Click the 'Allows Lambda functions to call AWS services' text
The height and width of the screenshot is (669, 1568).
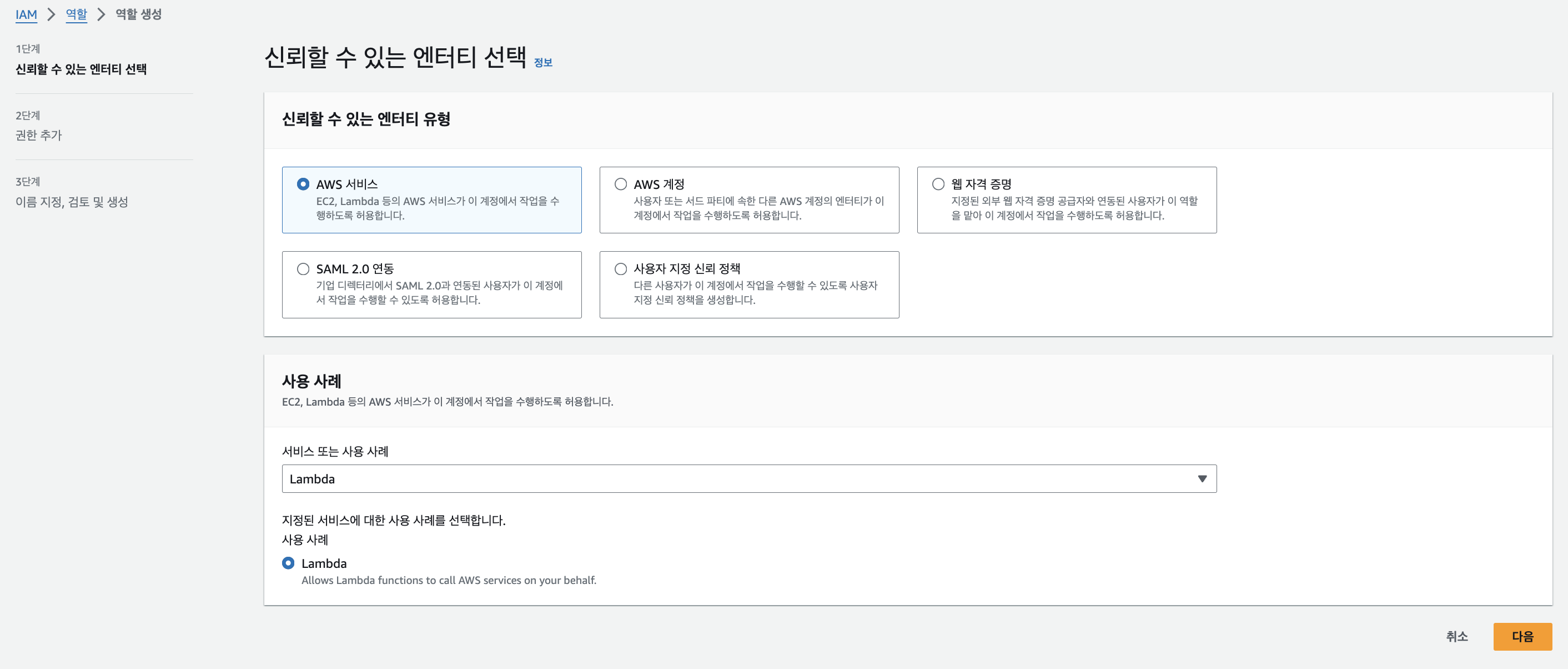coord(449,580)
